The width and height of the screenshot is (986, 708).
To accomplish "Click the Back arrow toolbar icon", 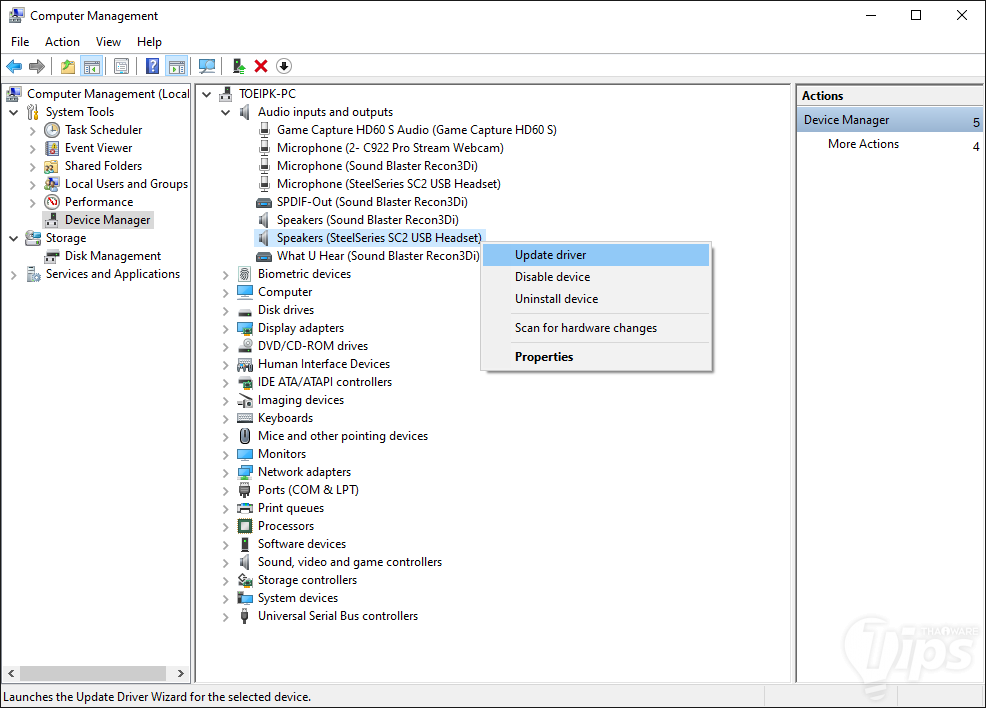I will coord(14,66).
